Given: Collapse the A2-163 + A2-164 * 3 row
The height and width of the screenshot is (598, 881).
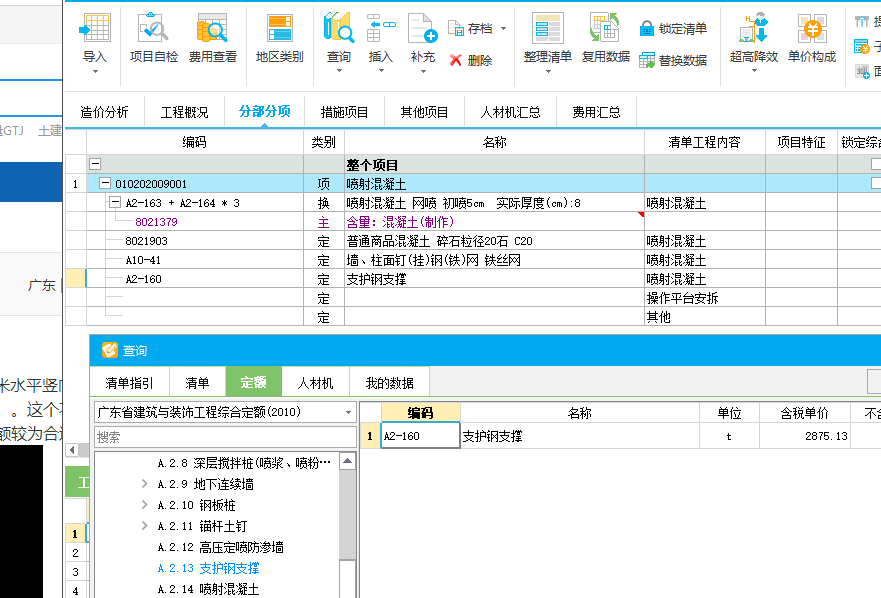Looking at the screenshot, I should [115, 203].
